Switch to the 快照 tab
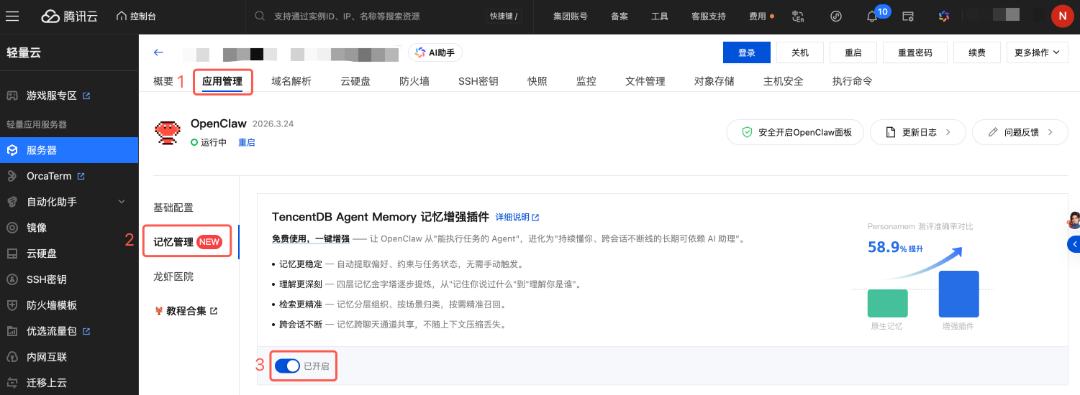 pos(537,81)
